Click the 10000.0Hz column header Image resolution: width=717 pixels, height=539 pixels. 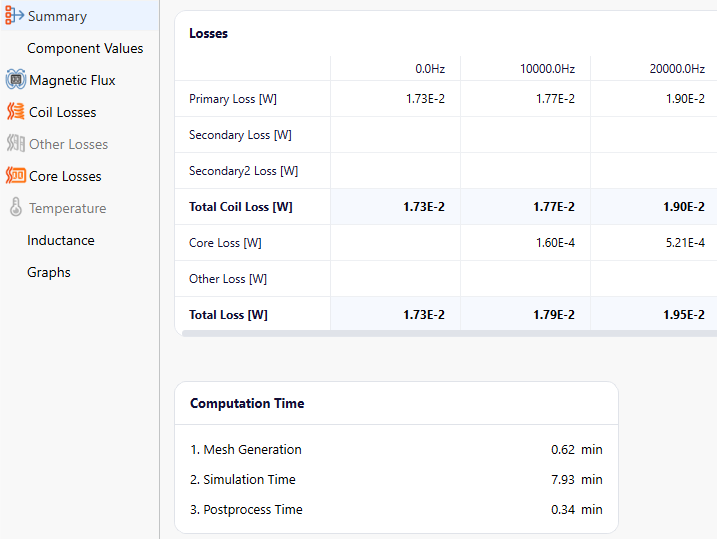coord(547,69)
